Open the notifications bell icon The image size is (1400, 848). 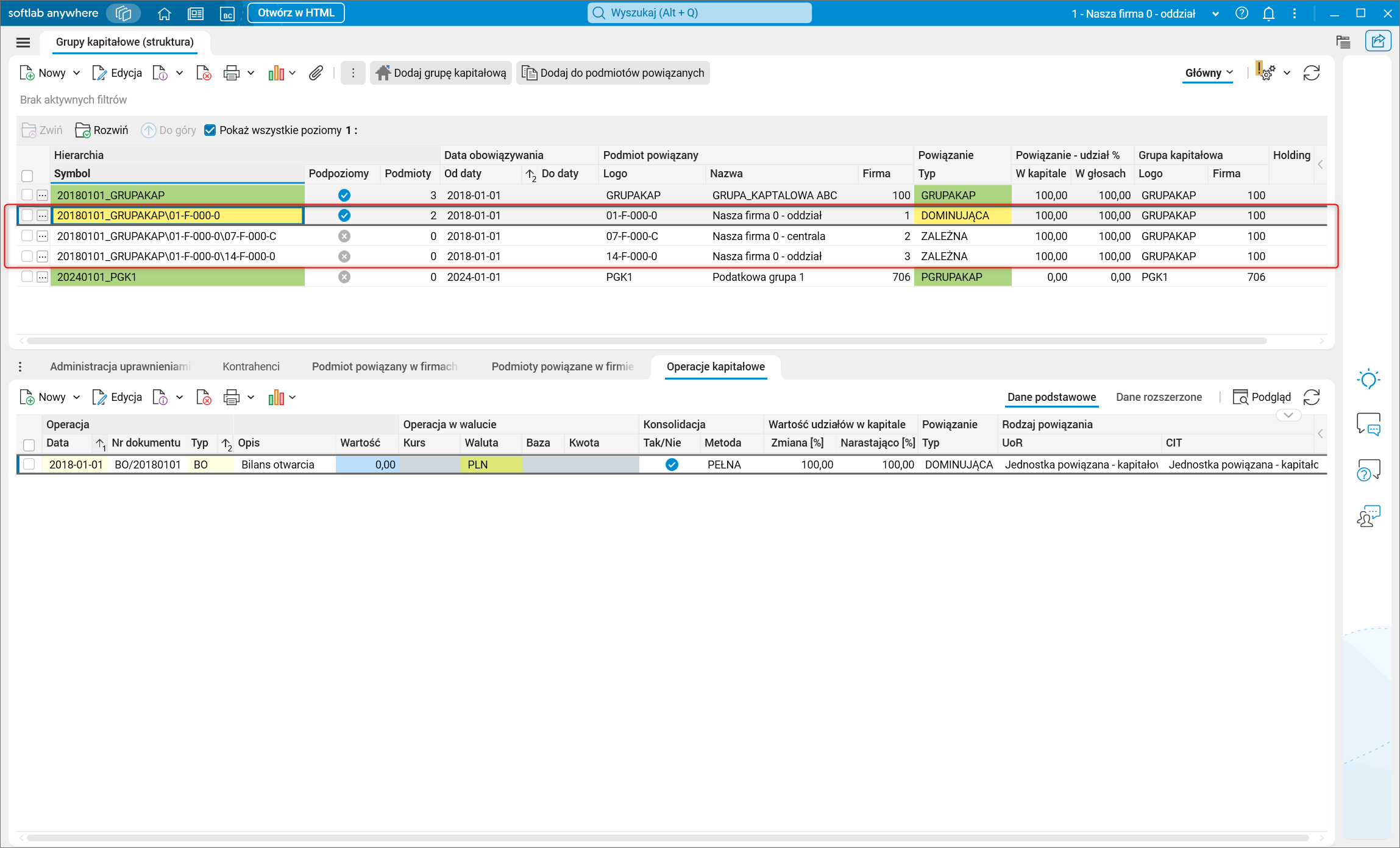(x=1268, y=13)
